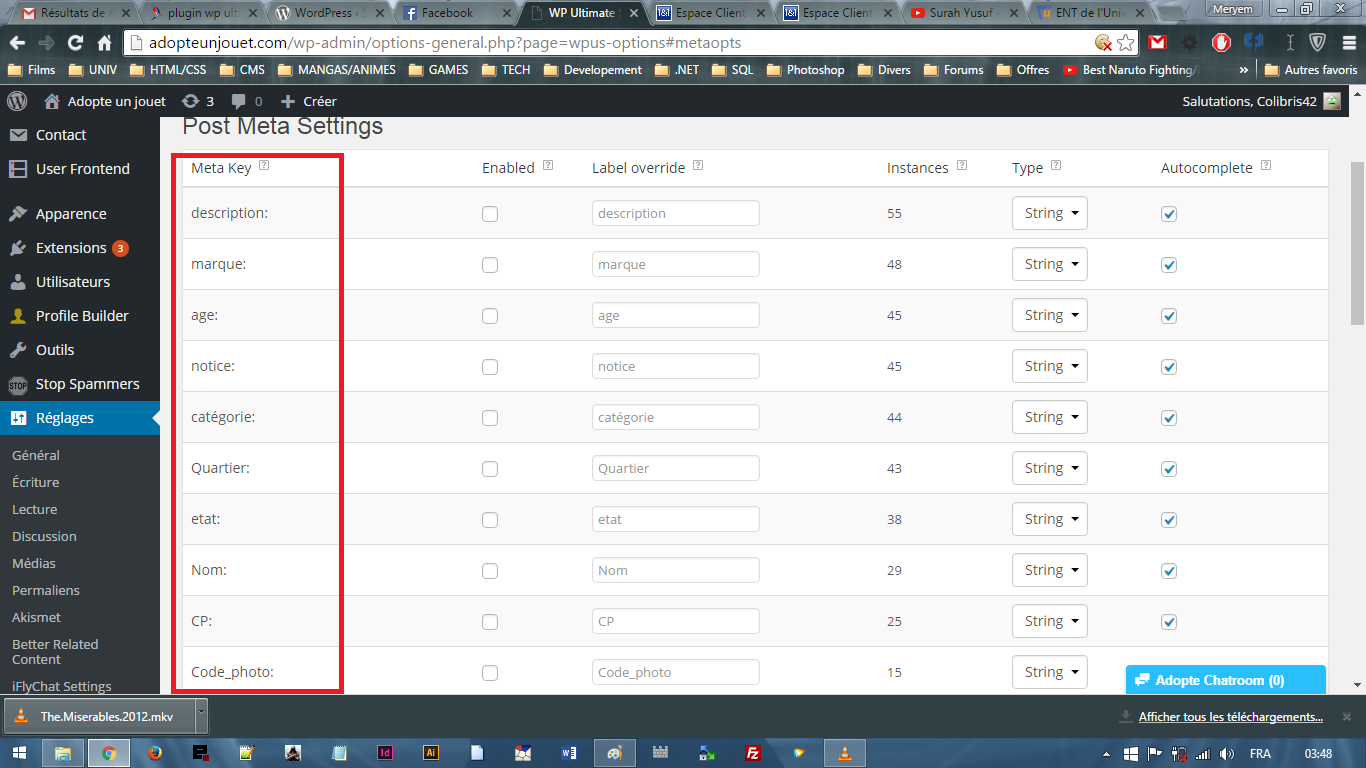
Task: Click the help icon next to Enabled
Action: 548,166
